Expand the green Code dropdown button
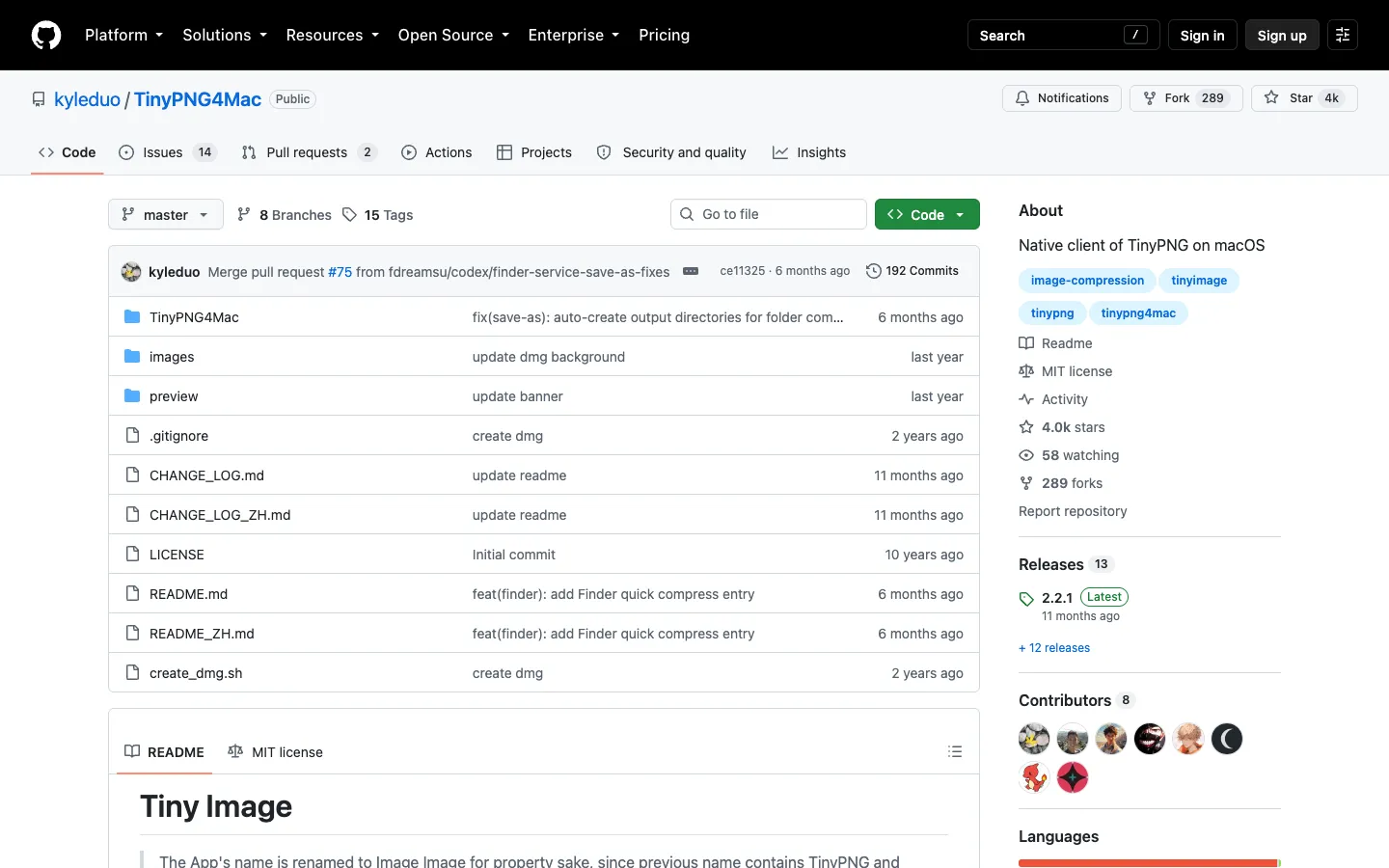 [927, 214]
